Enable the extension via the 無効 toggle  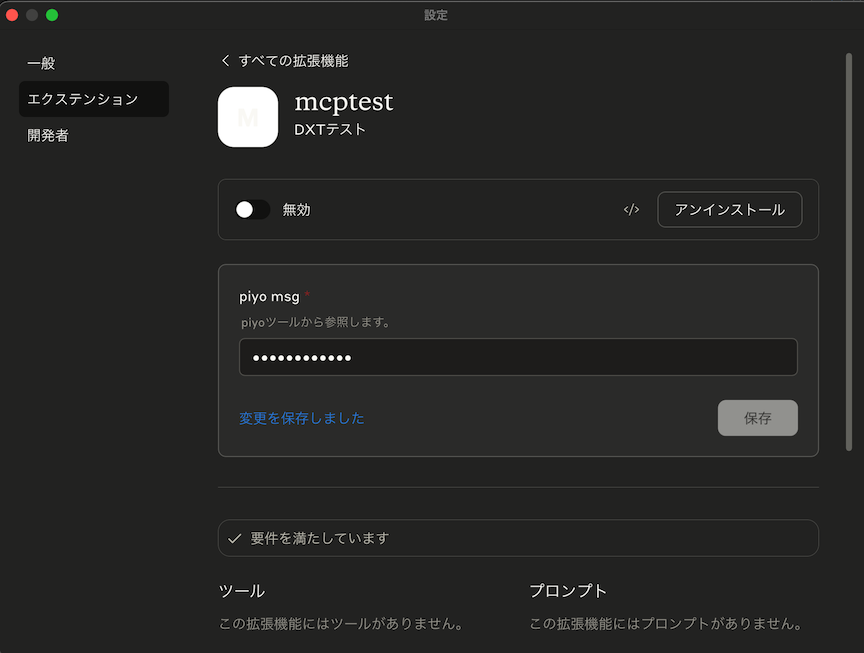coord(253,209)
